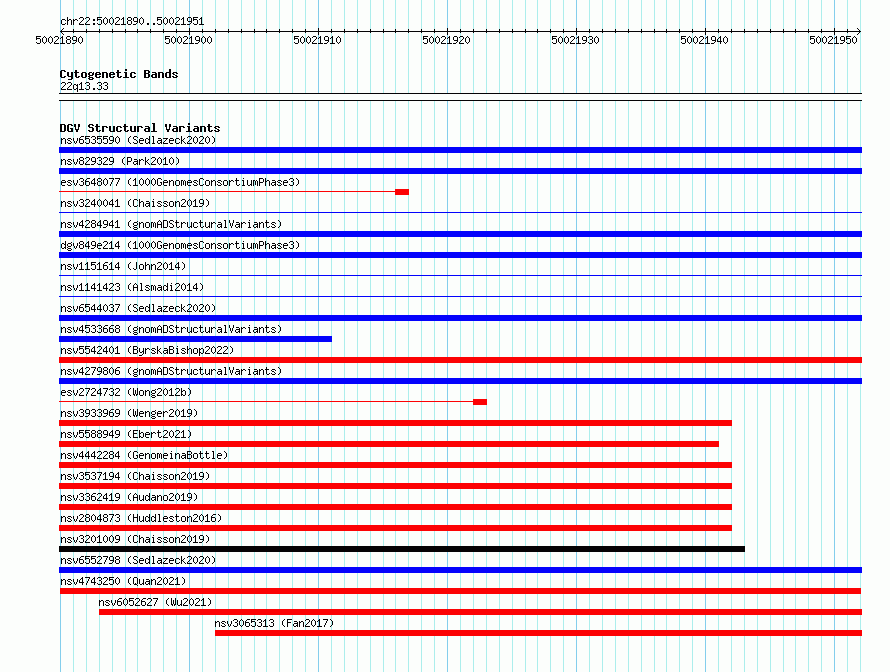Viewport: 890px width, 672px height.
Task: Click the small red block of esv3648077
Action: 402,192
